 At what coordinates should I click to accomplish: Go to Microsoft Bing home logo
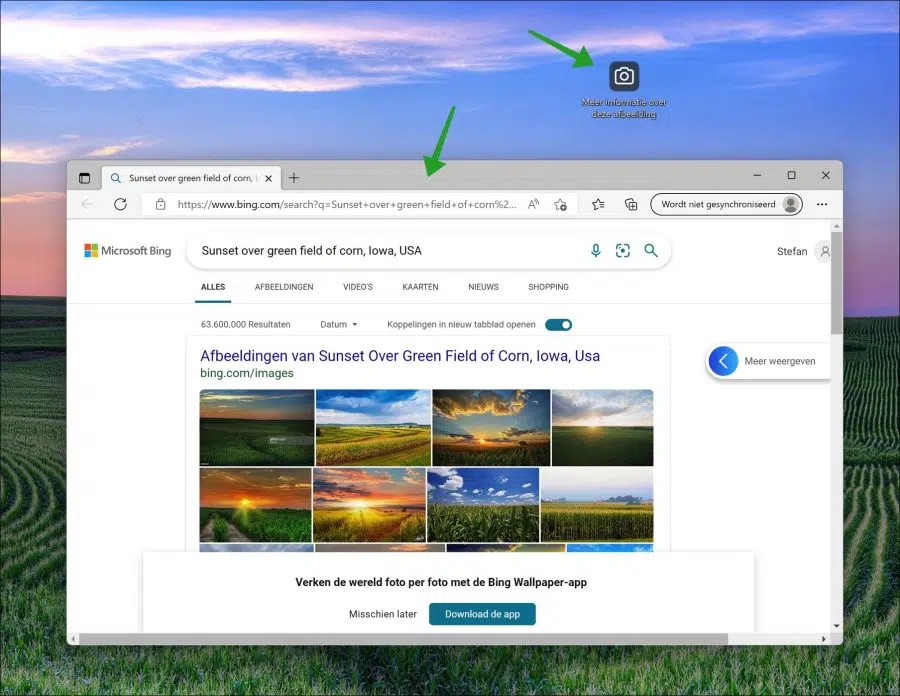(128, 251)
